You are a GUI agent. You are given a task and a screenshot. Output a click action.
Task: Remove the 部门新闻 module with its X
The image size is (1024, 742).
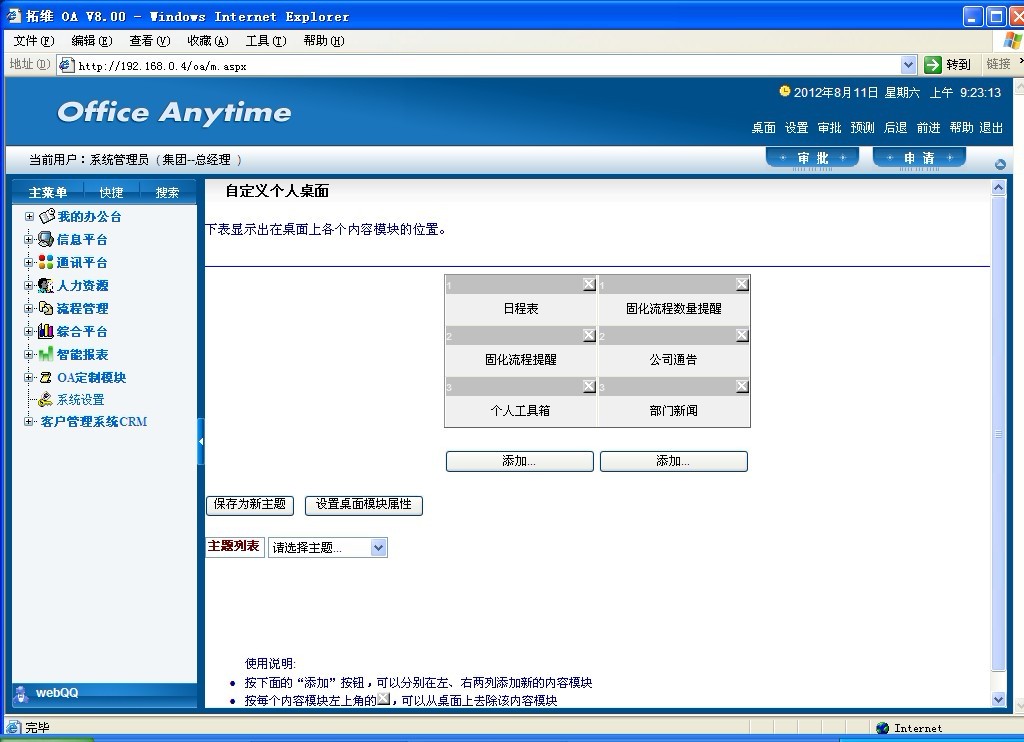point(742,386)
